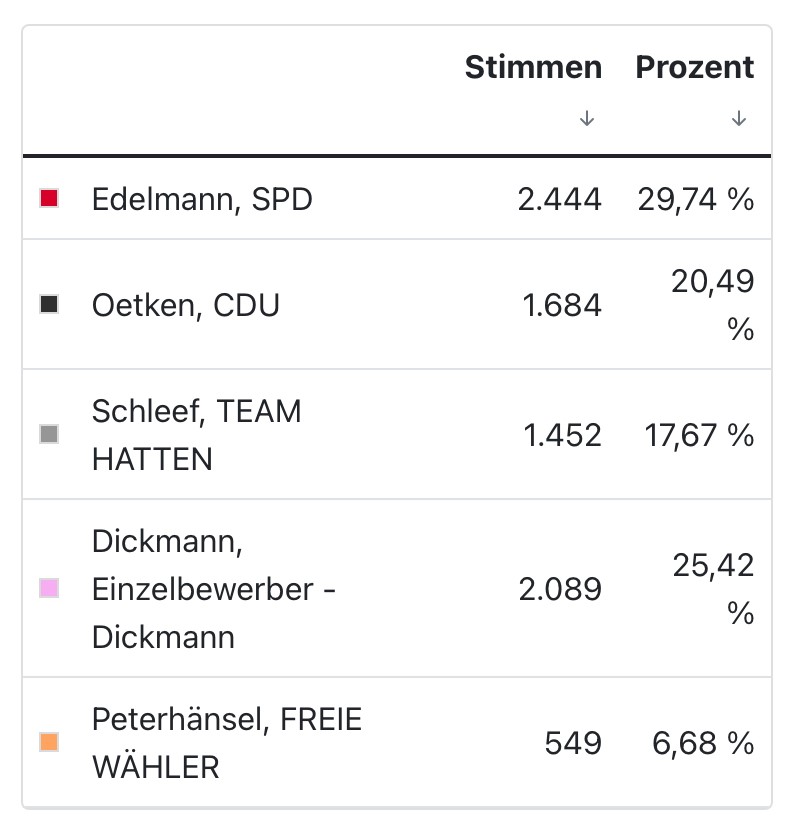The width and height of the screenshot is (792, 830).
Task: Click the 549 votes cell
Action: coord(573,743)
